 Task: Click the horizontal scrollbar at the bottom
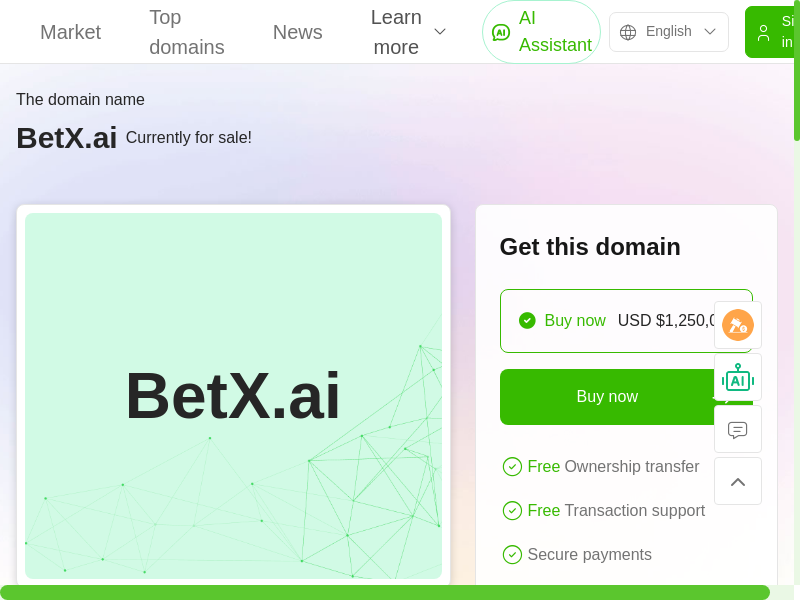(x=385, y=592)
